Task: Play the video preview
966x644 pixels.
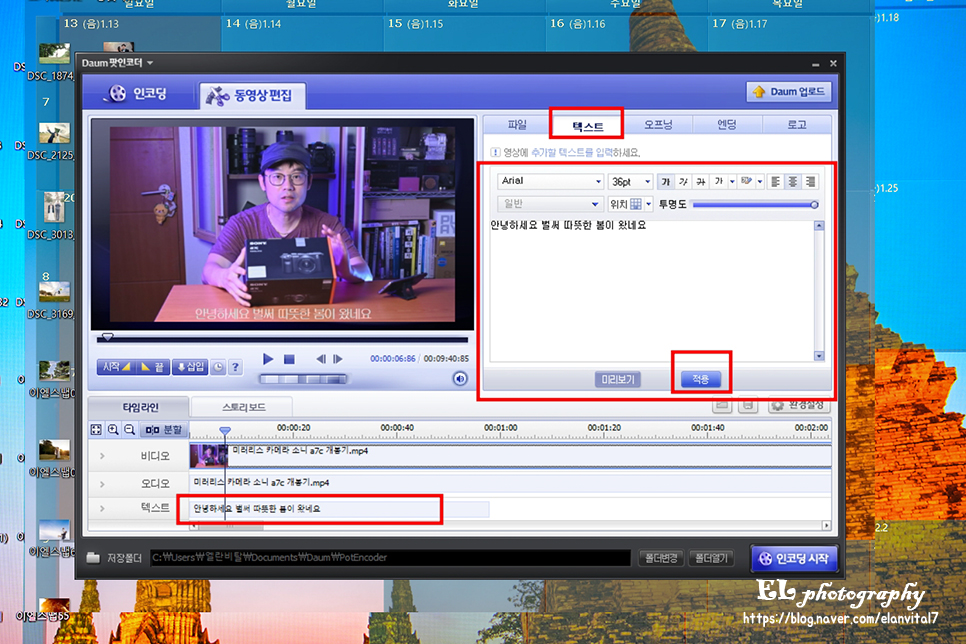Action: point(267,359)
